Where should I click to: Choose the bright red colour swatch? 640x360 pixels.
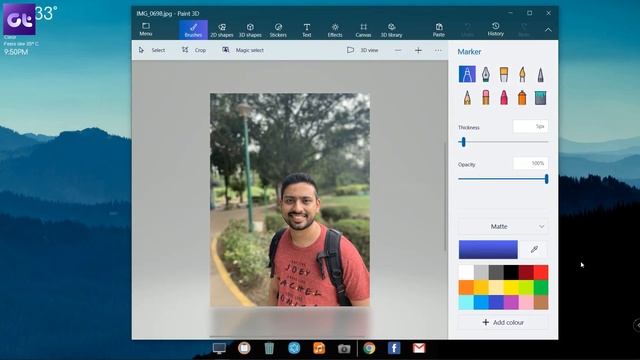coord(541,272)
